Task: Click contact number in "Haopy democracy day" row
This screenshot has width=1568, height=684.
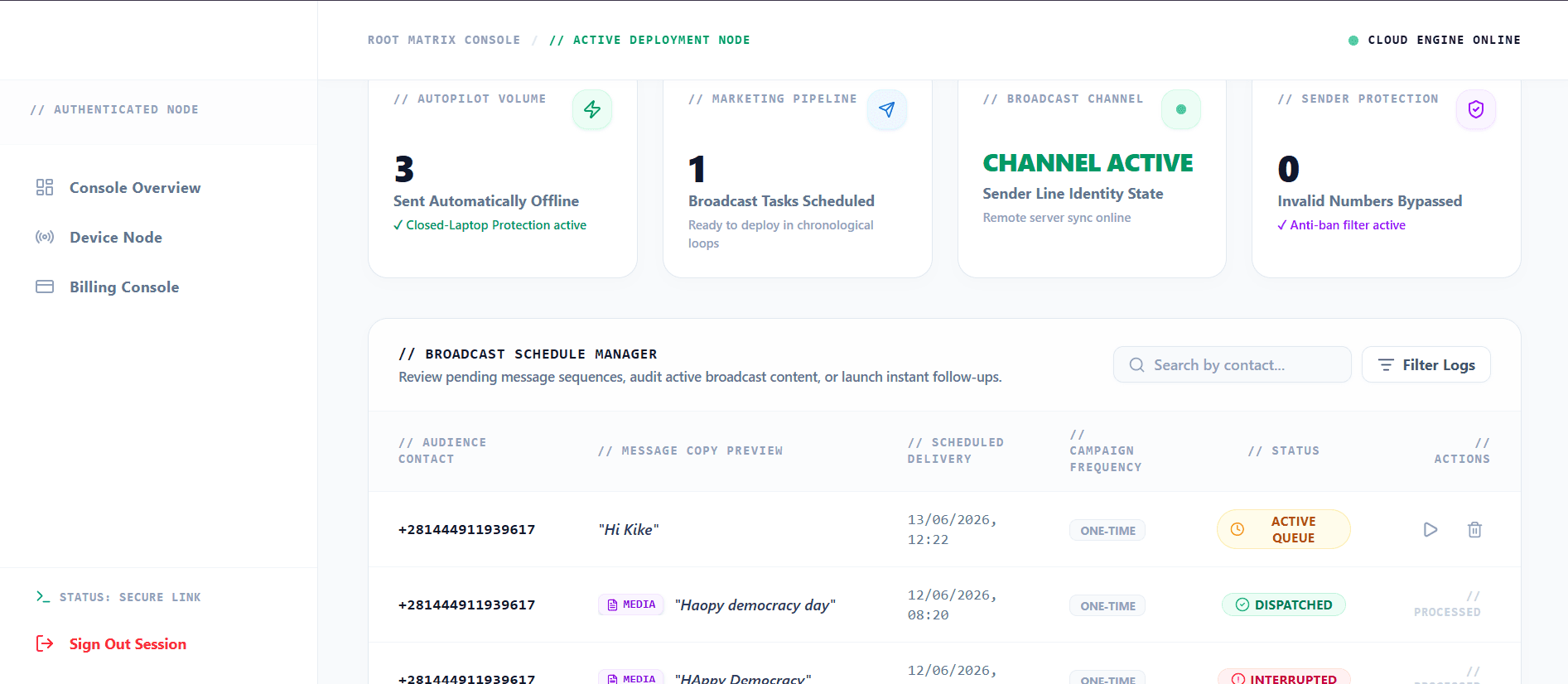Action: coord(467,605)
